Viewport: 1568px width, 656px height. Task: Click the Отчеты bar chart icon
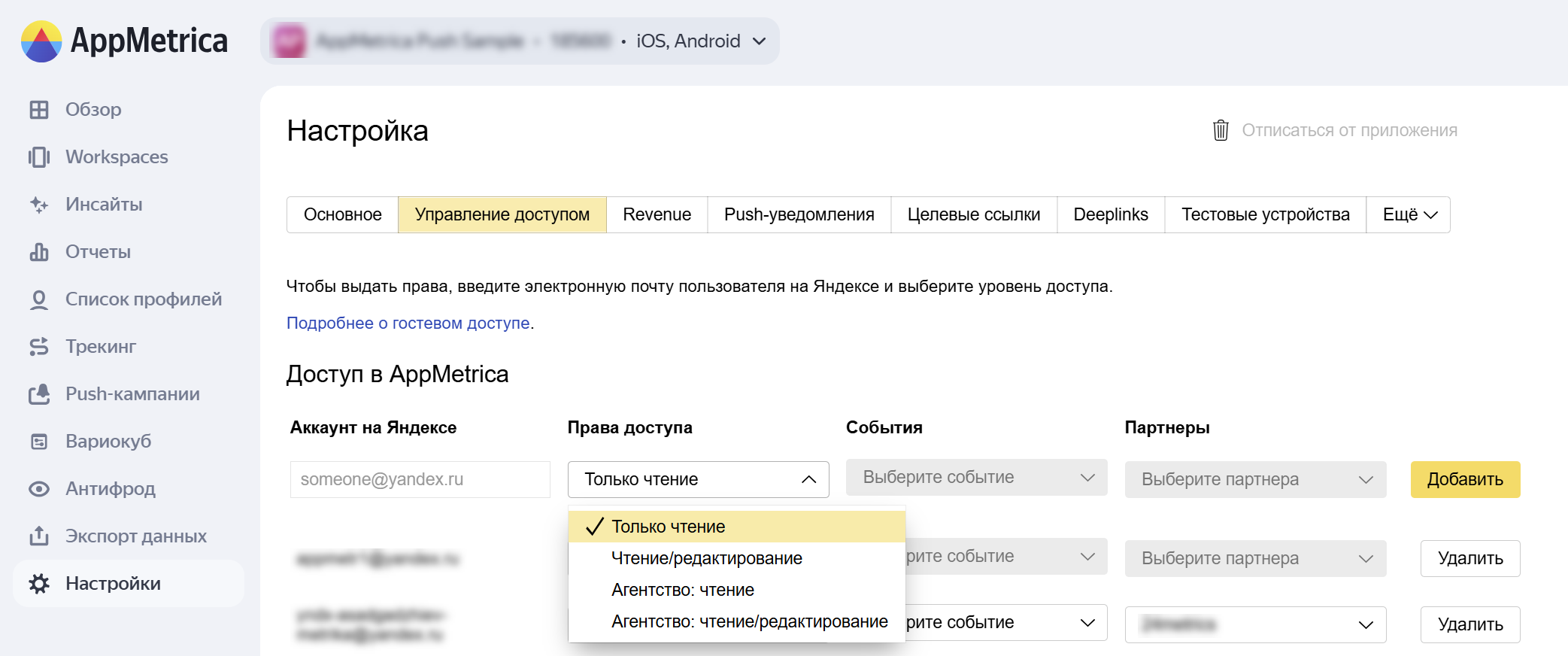39,252
